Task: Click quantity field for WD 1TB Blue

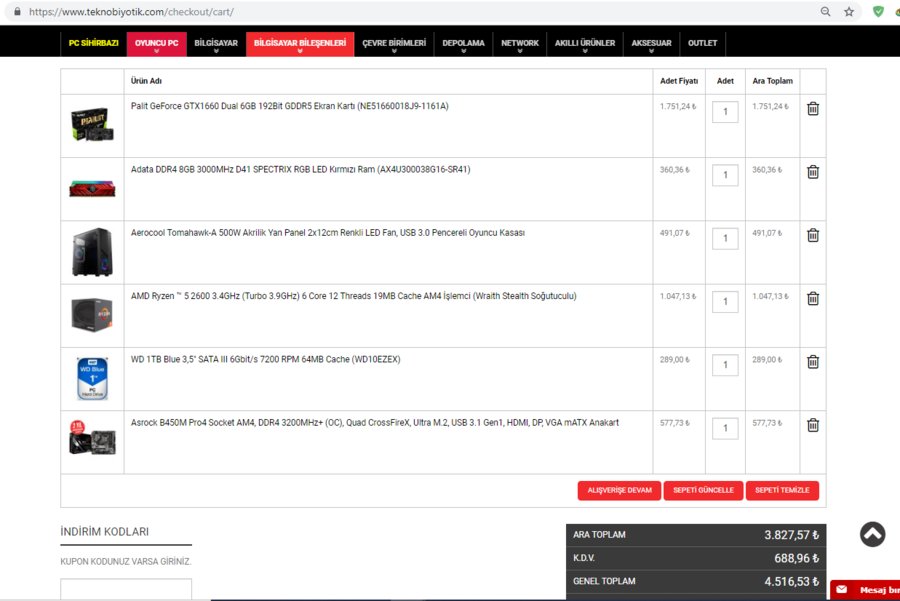Action: (x=725, y=365)
